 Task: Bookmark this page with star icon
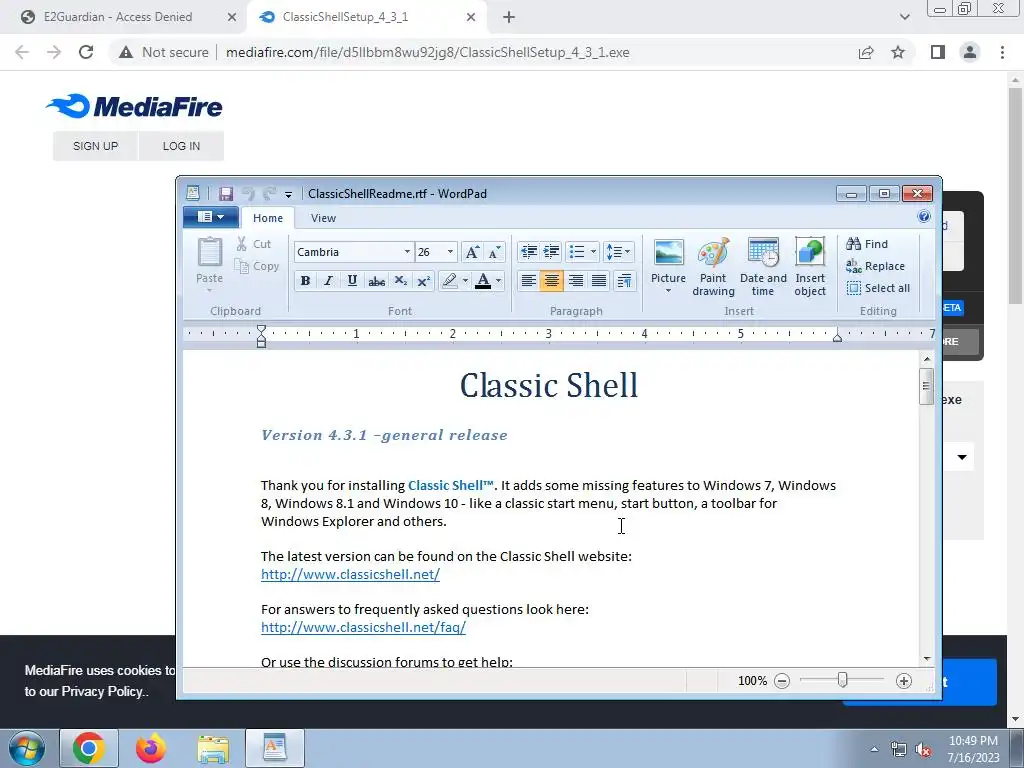point(898,52)
